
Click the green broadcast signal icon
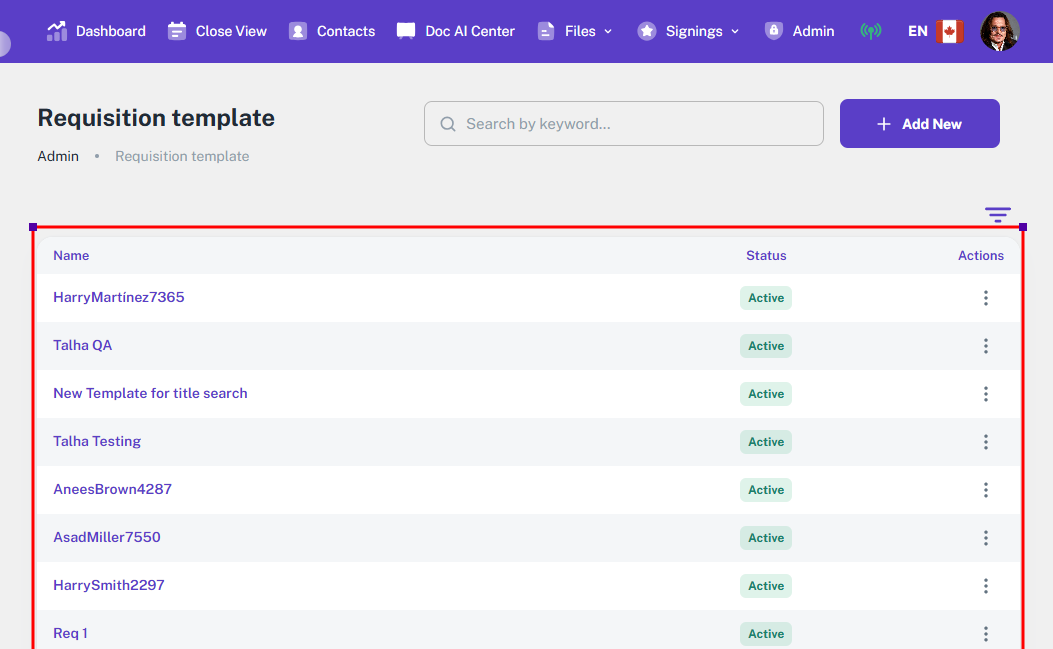[871, 31]
